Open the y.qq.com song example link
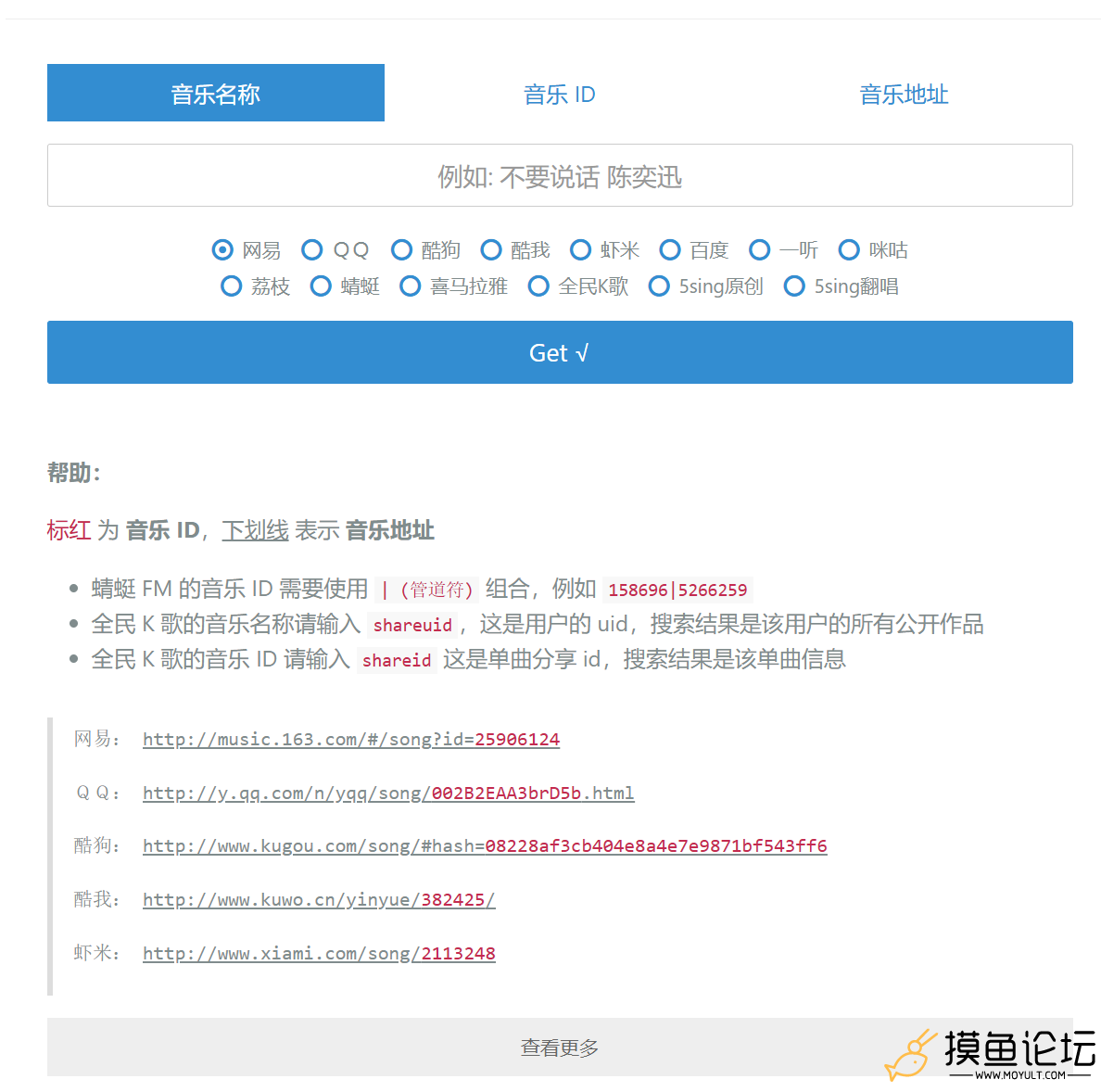The image size is (1101, 1092). tap(388, 793)
